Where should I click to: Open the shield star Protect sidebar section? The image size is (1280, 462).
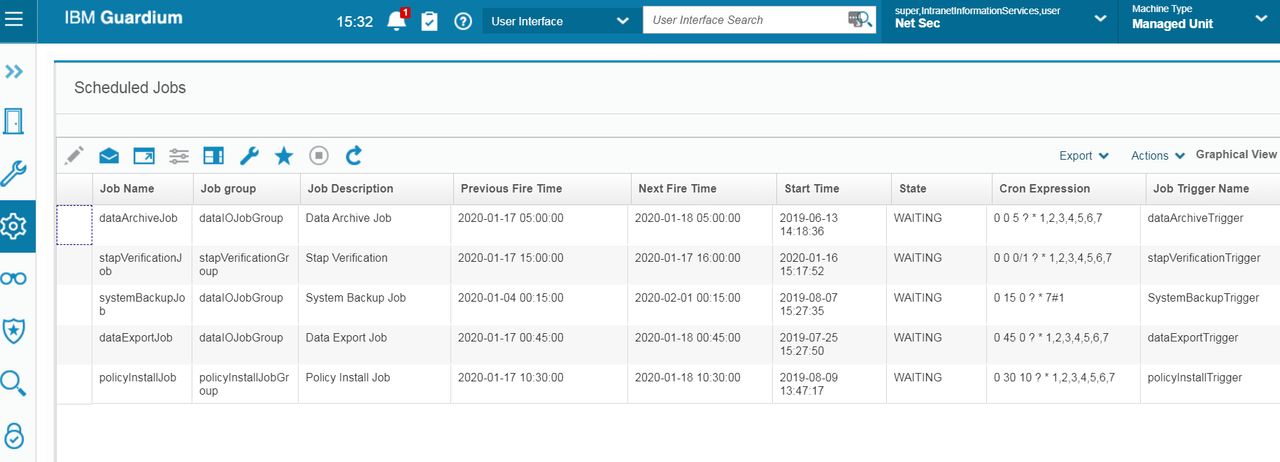coord(14,331)
